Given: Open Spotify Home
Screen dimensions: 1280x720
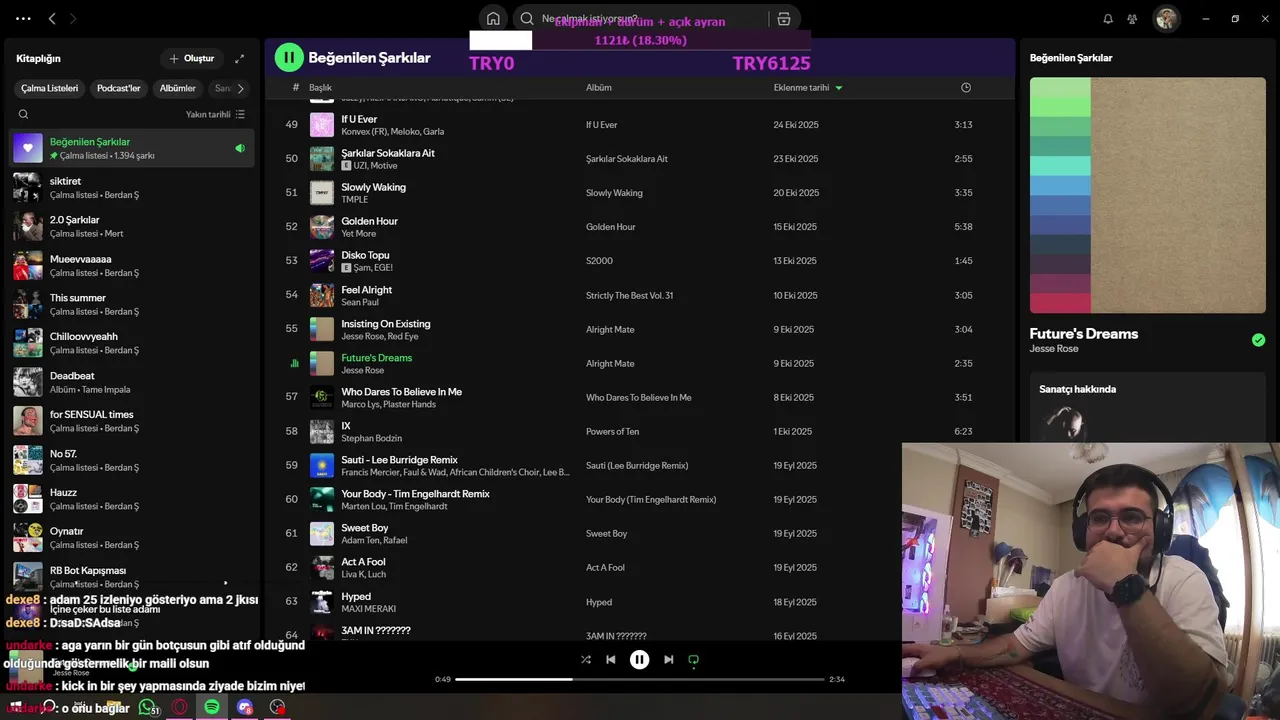Looking at the screenshot, I should pyautogui.click(x=493, y=18).
